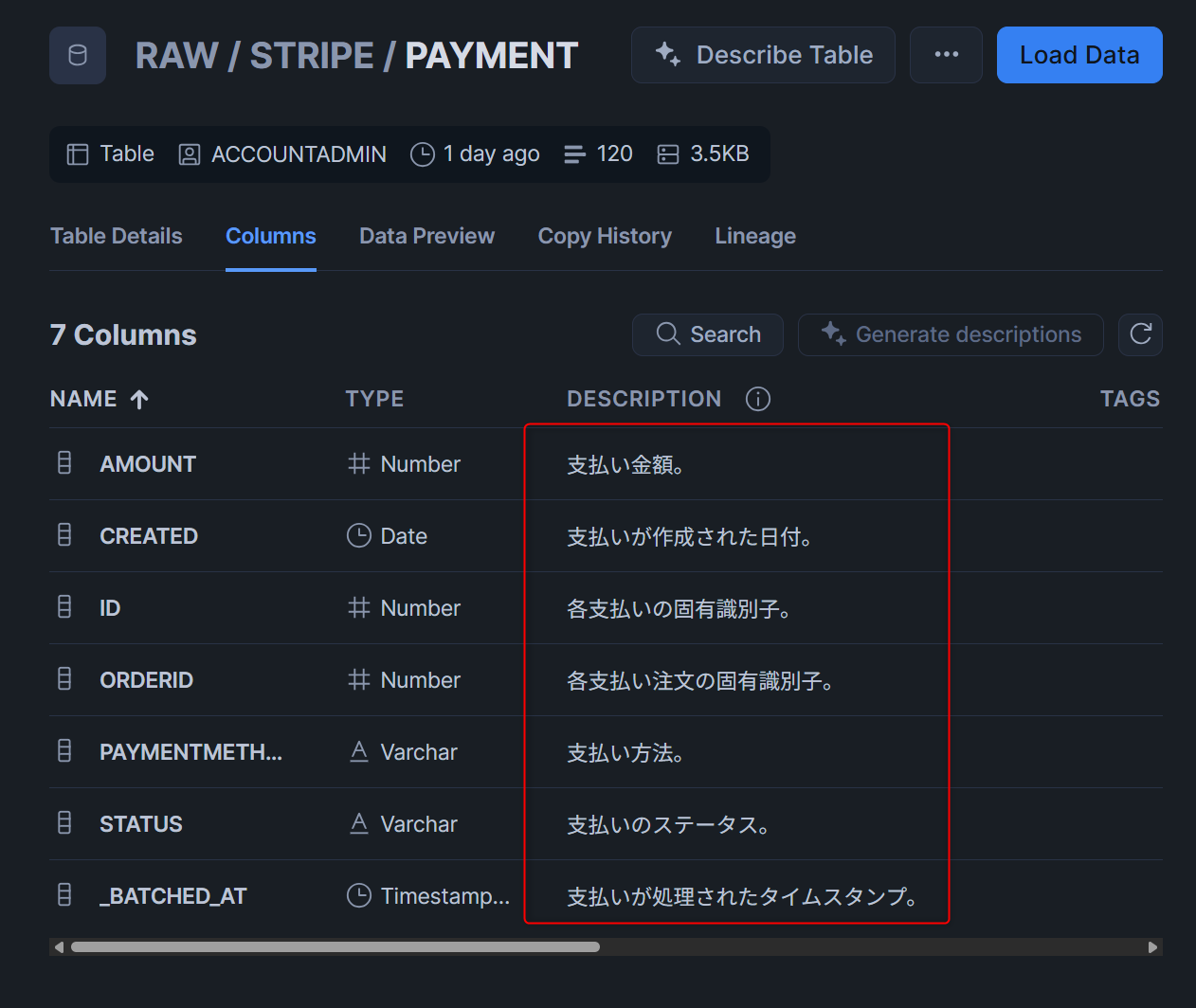The height and width of the screenshot is (1008, 1196).
Task: Click the Varchar type icon for PAYMENTMETH...
Action: 358,751
